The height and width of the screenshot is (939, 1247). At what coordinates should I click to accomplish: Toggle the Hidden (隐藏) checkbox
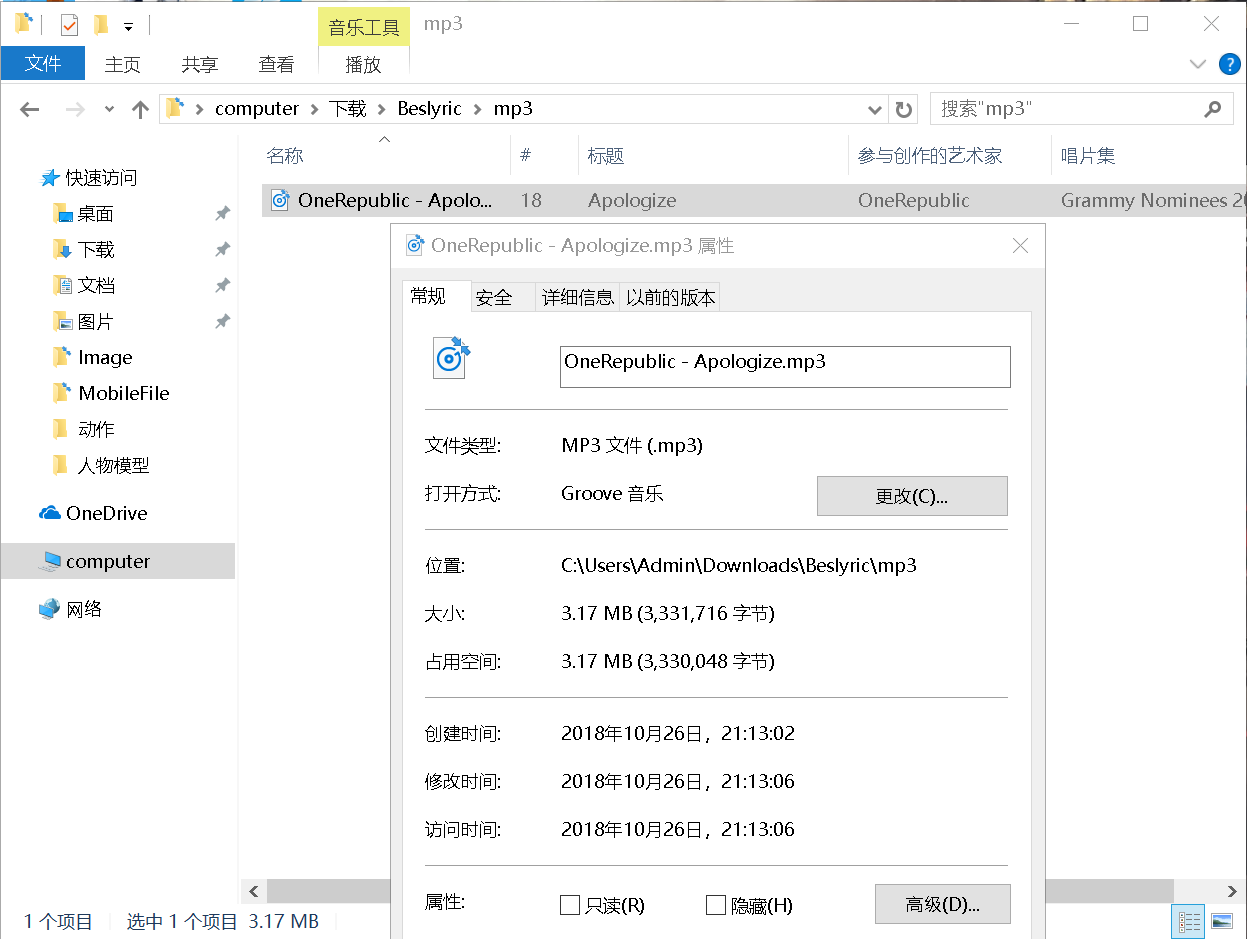point(715,906)
